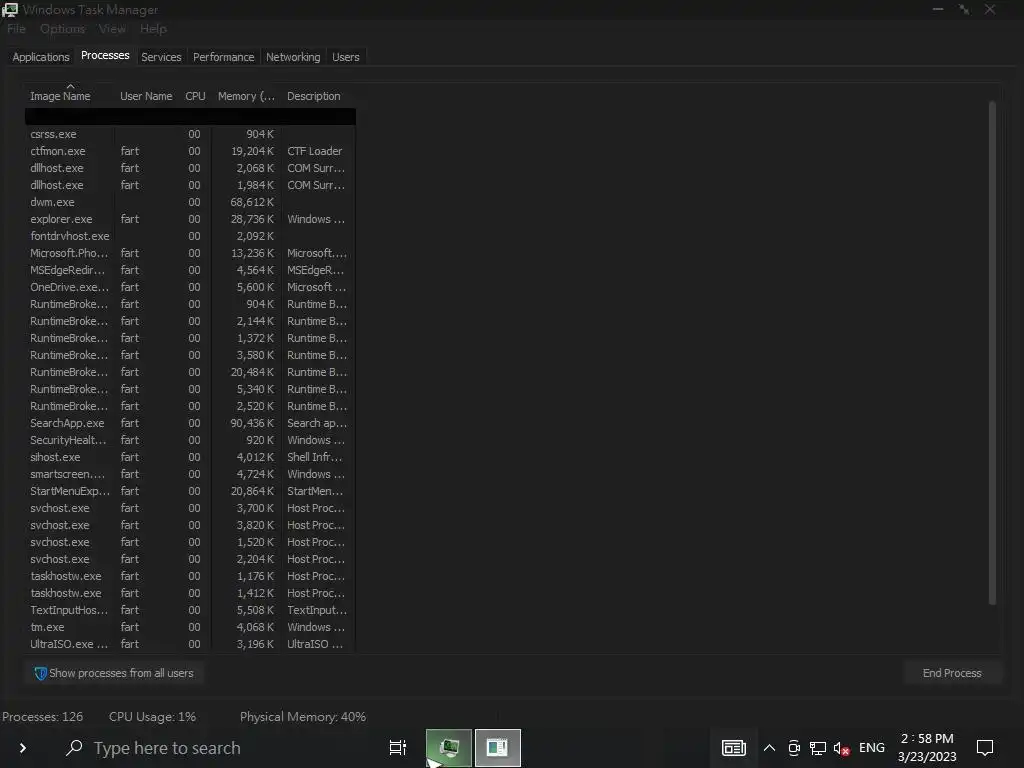Click the taskbar left arrow chevron
The width and height of the screenshot is (1024, 768).
[23, 748]
